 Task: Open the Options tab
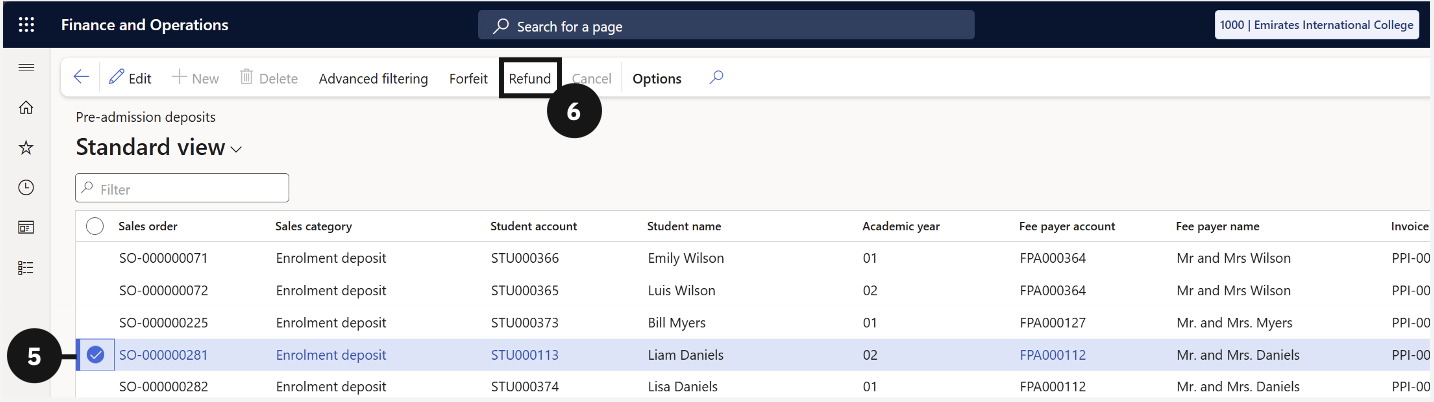tap(657, 79)
